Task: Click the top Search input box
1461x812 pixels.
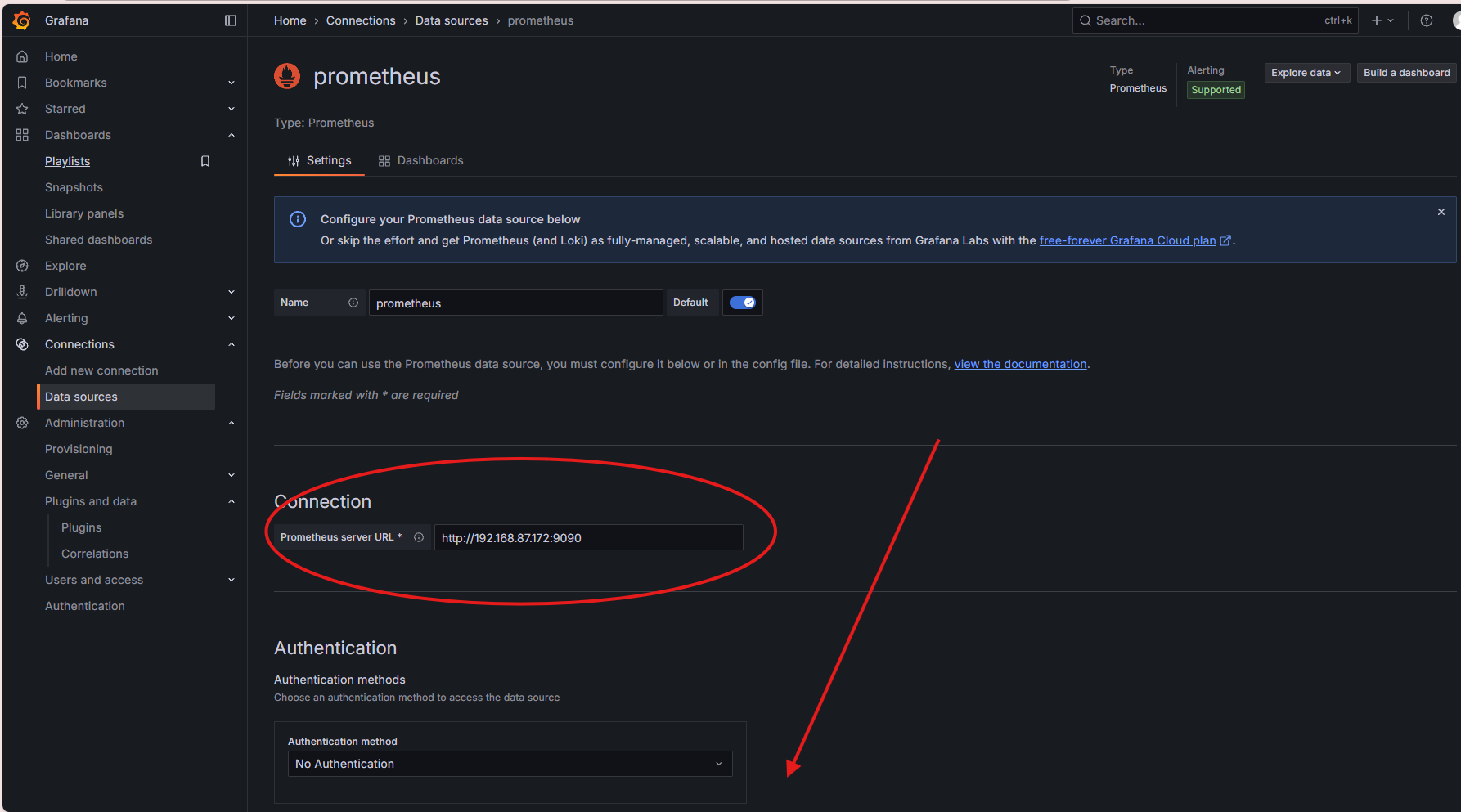Action: tap(1215, 20)
